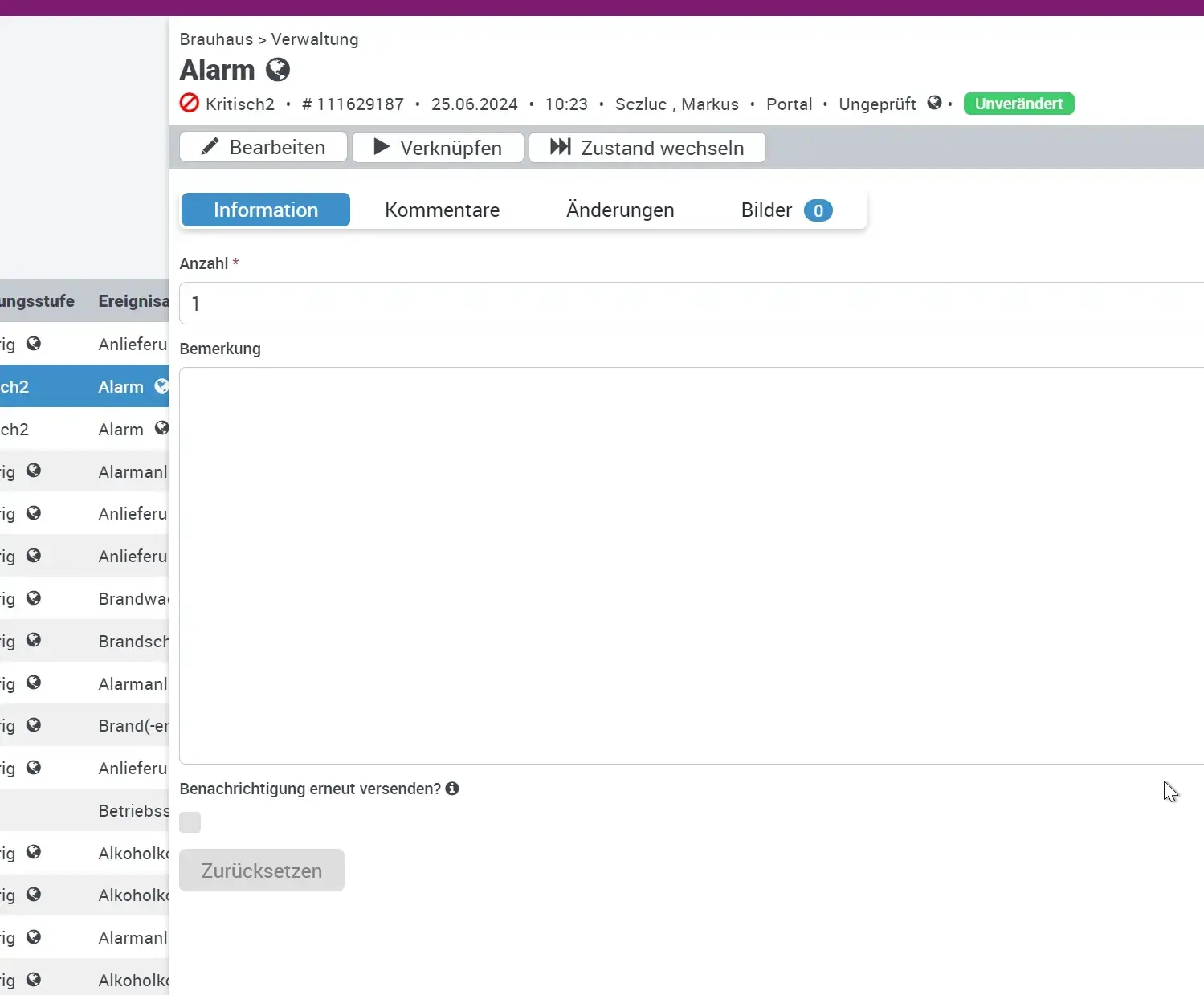Screen dimensions: 1204x995
Task: Click the info icon beside Benachrichtigung erneut versenden
Action: tap(452, 789)
